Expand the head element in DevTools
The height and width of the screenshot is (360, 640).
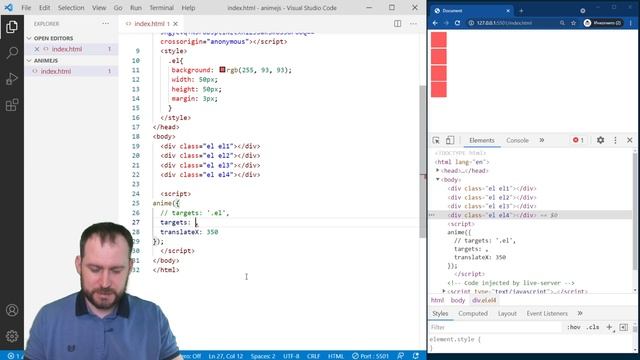[438, 171]
